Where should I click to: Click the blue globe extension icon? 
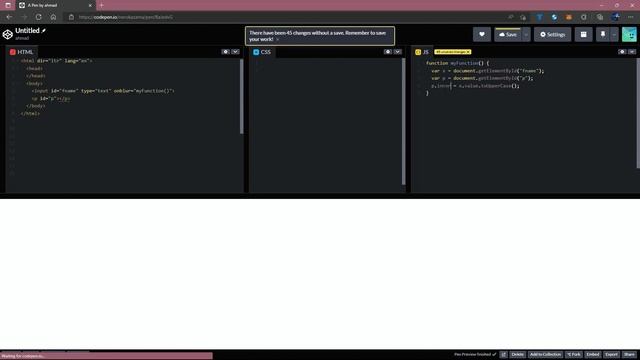(554, 17)
